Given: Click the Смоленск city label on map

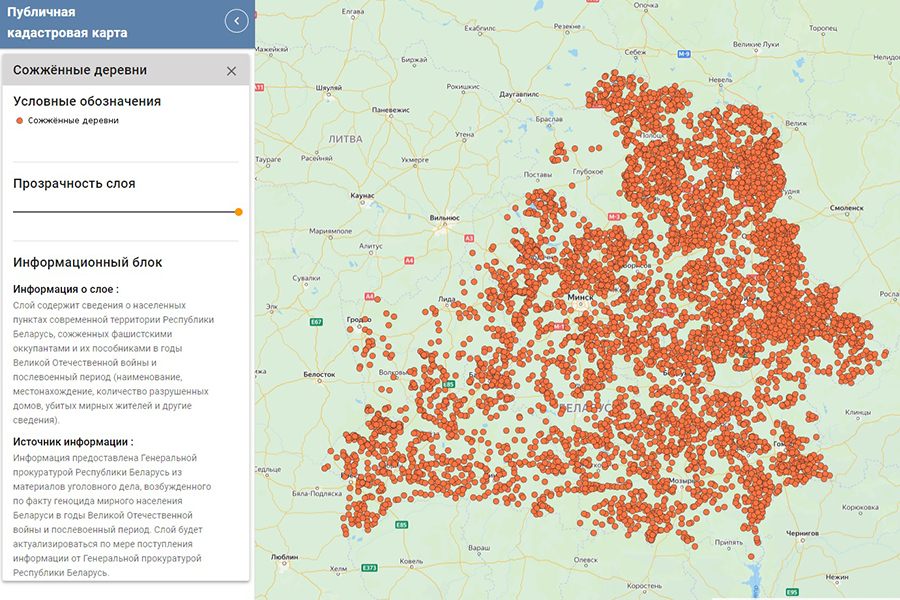Looking at the screenshot, I should (x=846, y=207).
